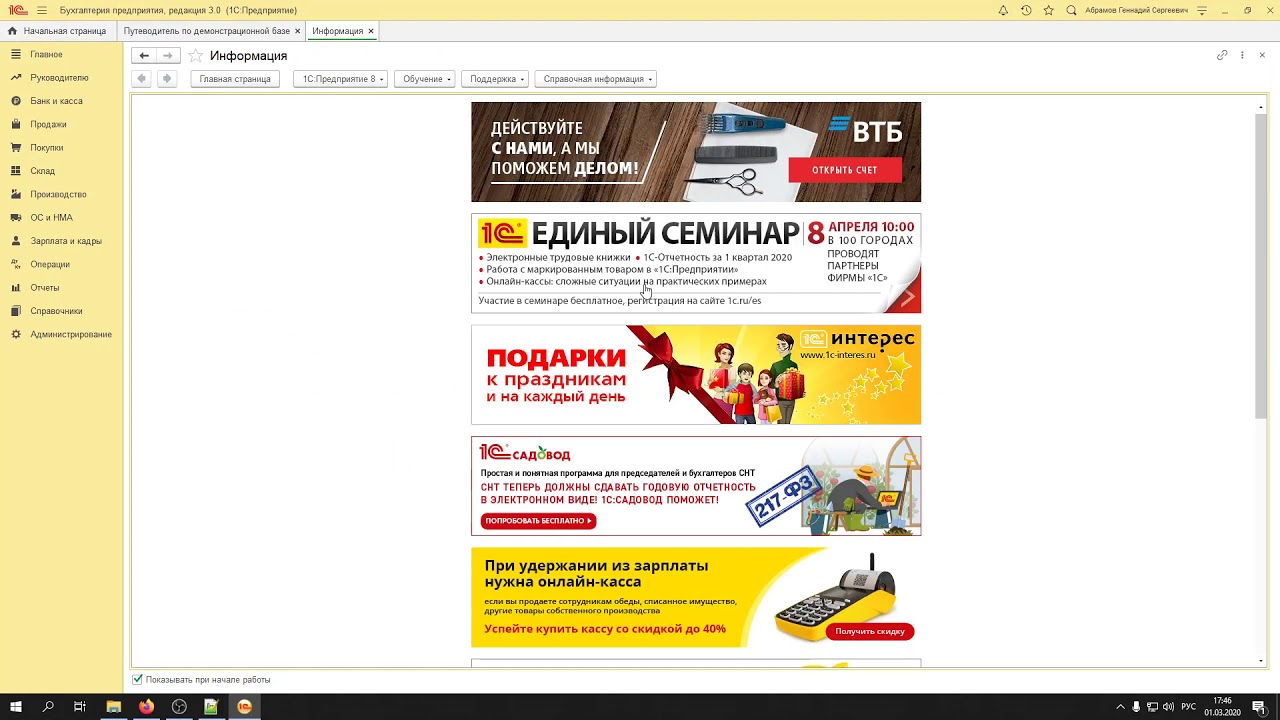
Task: Expand the Обучение dropdown
Action: [424, 79]
